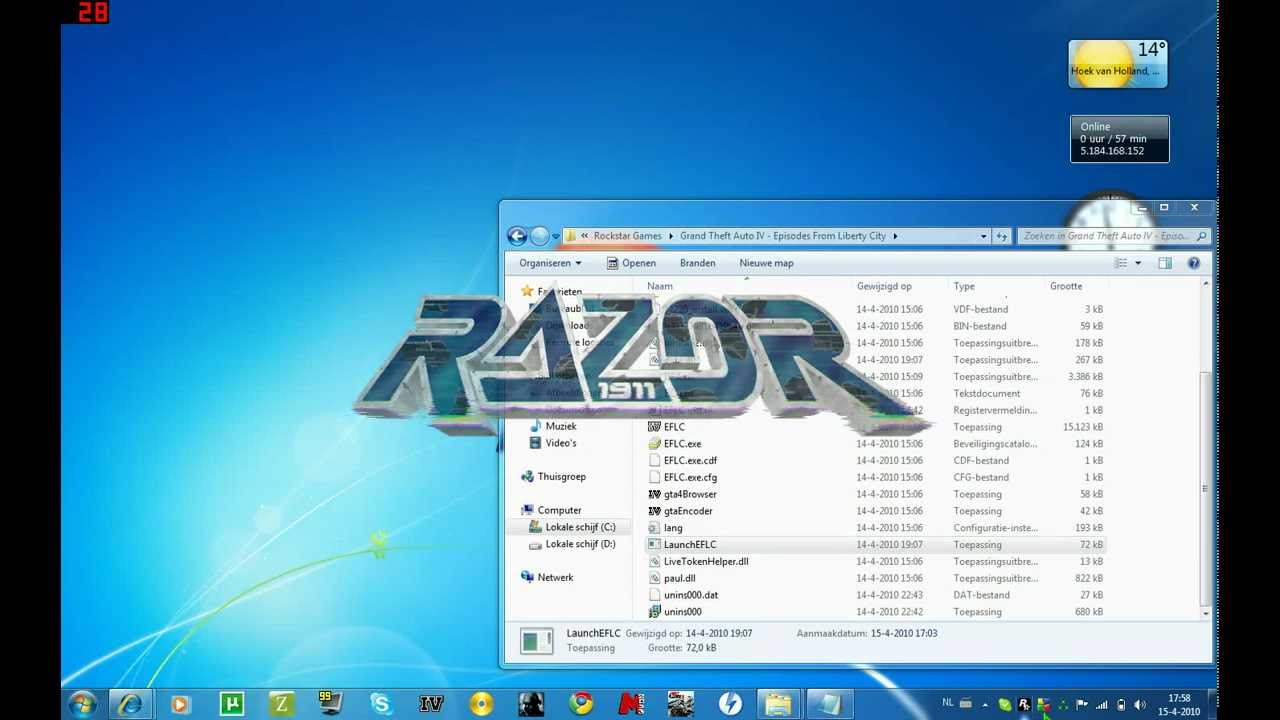Click Openen in the Explorer toolbar
This screenshot has width=1280, height=720.
coord(631,263)
